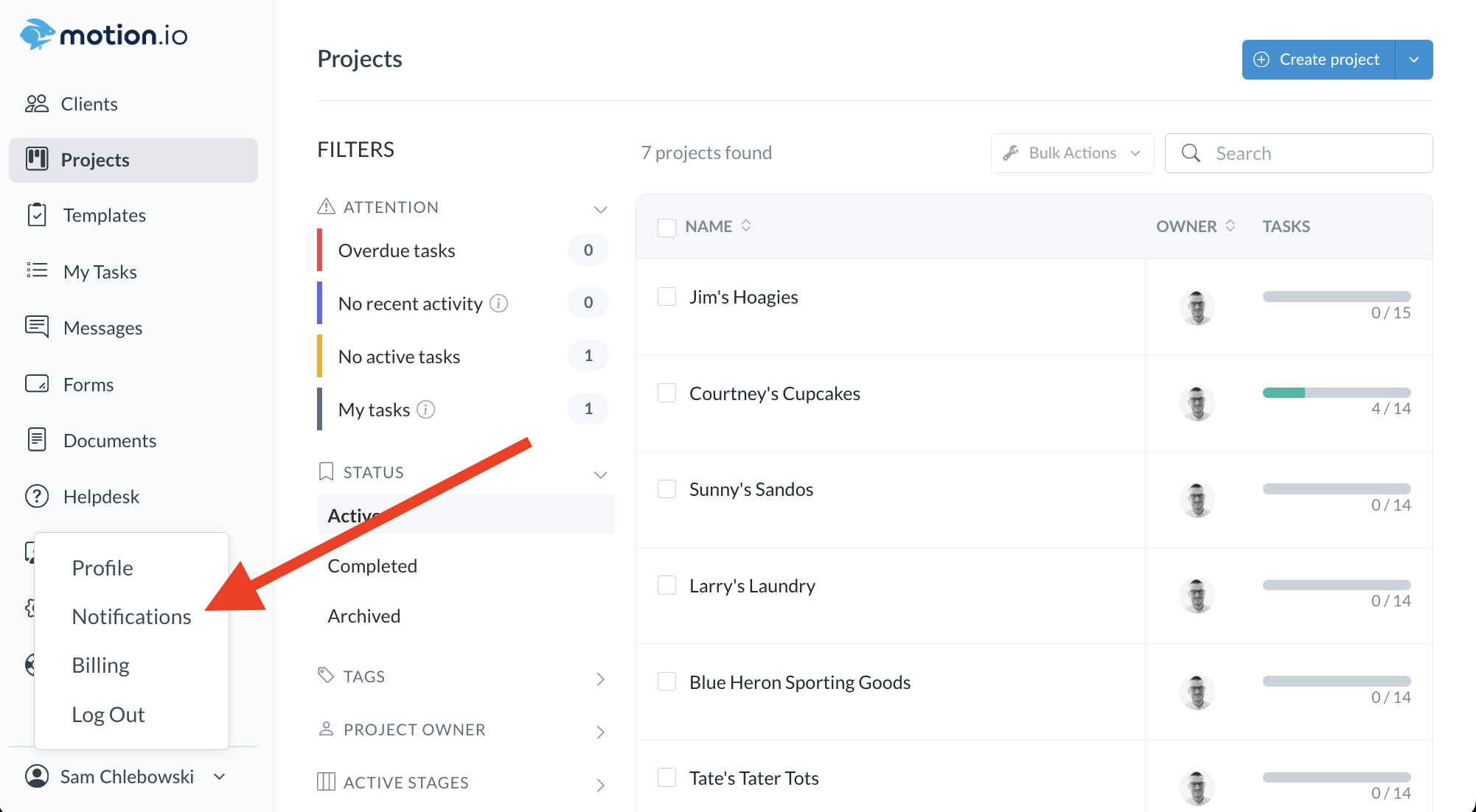Open Forms sidebar icon
The width and height of the screenshot is (1476, 812).
[36, 384]
